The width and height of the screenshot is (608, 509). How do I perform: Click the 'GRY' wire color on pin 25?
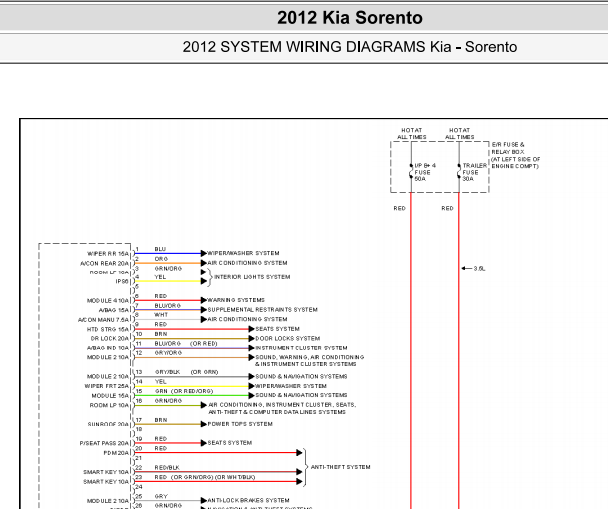point(161,497)
